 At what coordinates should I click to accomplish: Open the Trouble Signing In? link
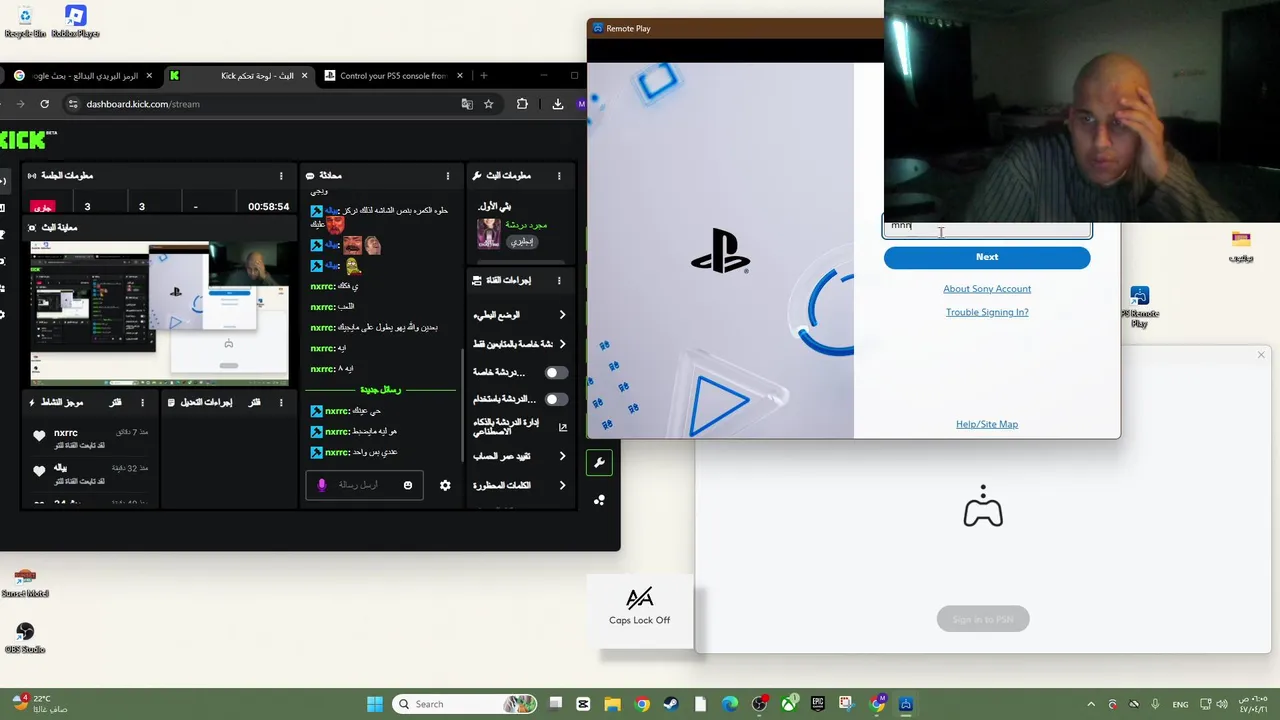coord(986,312)
